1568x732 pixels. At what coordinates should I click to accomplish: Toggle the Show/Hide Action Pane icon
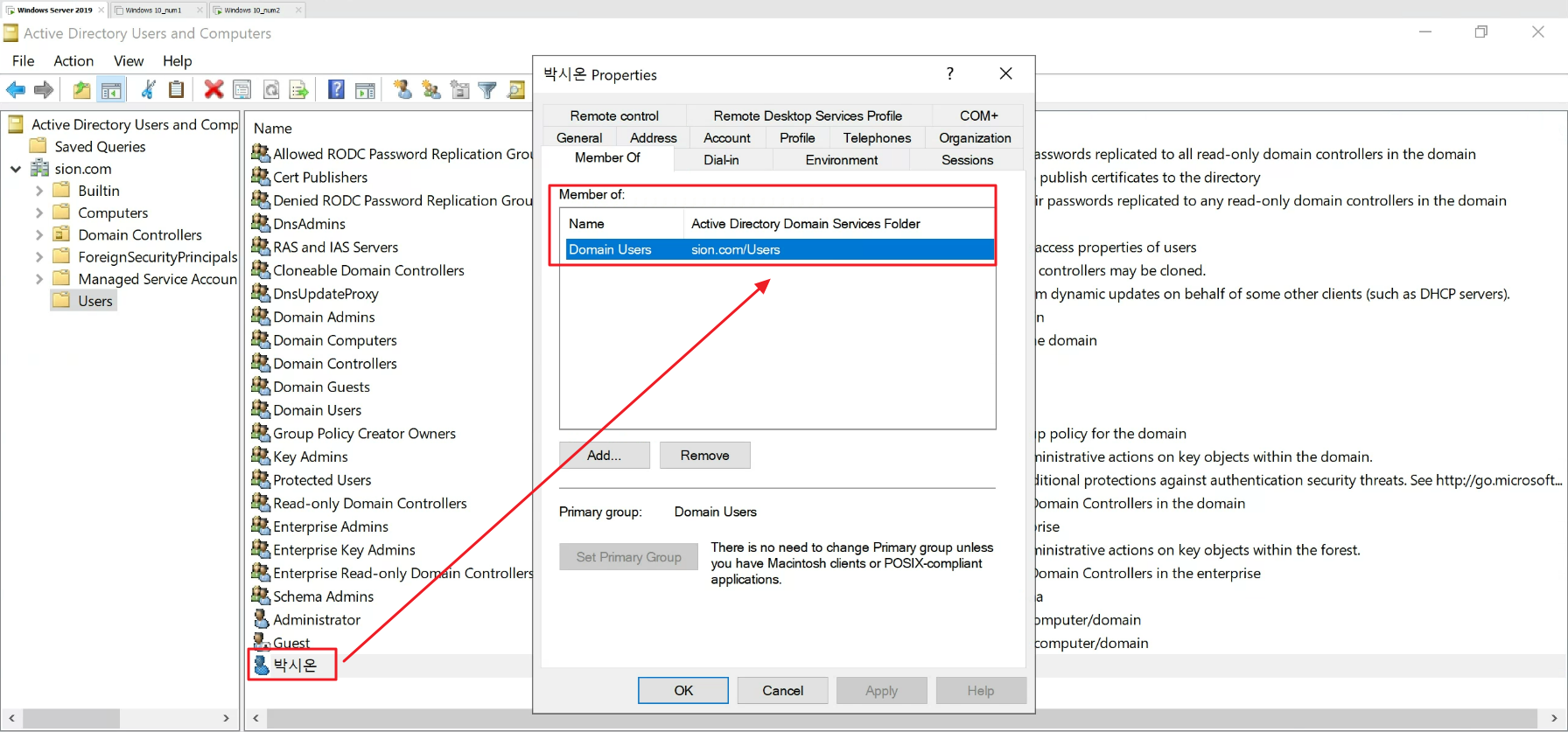[365, 89]
